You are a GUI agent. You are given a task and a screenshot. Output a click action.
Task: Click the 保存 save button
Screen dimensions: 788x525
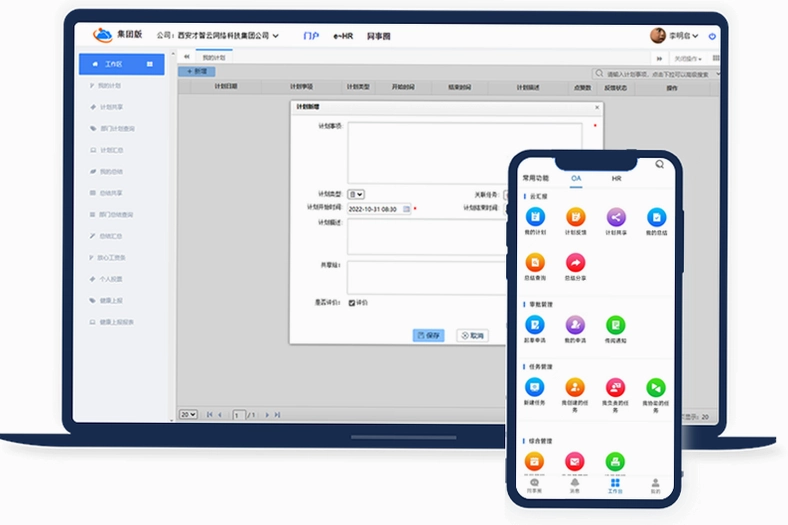428,335
